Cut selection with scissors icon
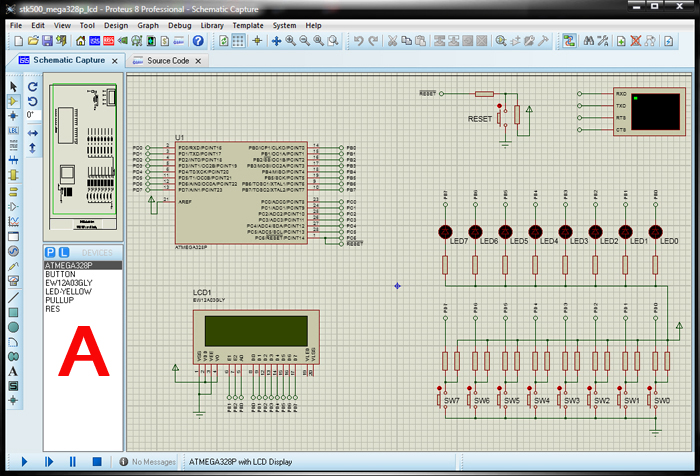The image size is (700, 476). [392, 41]
